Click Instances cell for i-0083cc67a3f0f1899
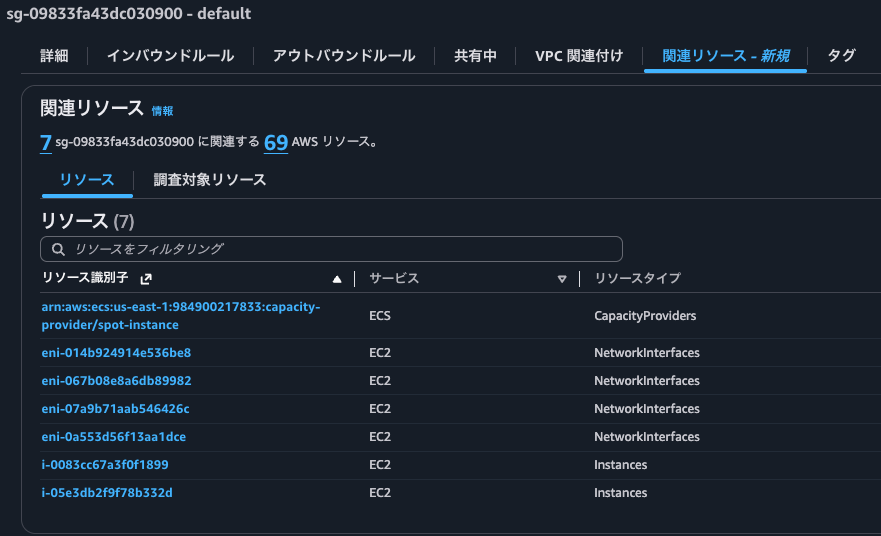Viewport: 881px width, 536px height. (620, 465)
